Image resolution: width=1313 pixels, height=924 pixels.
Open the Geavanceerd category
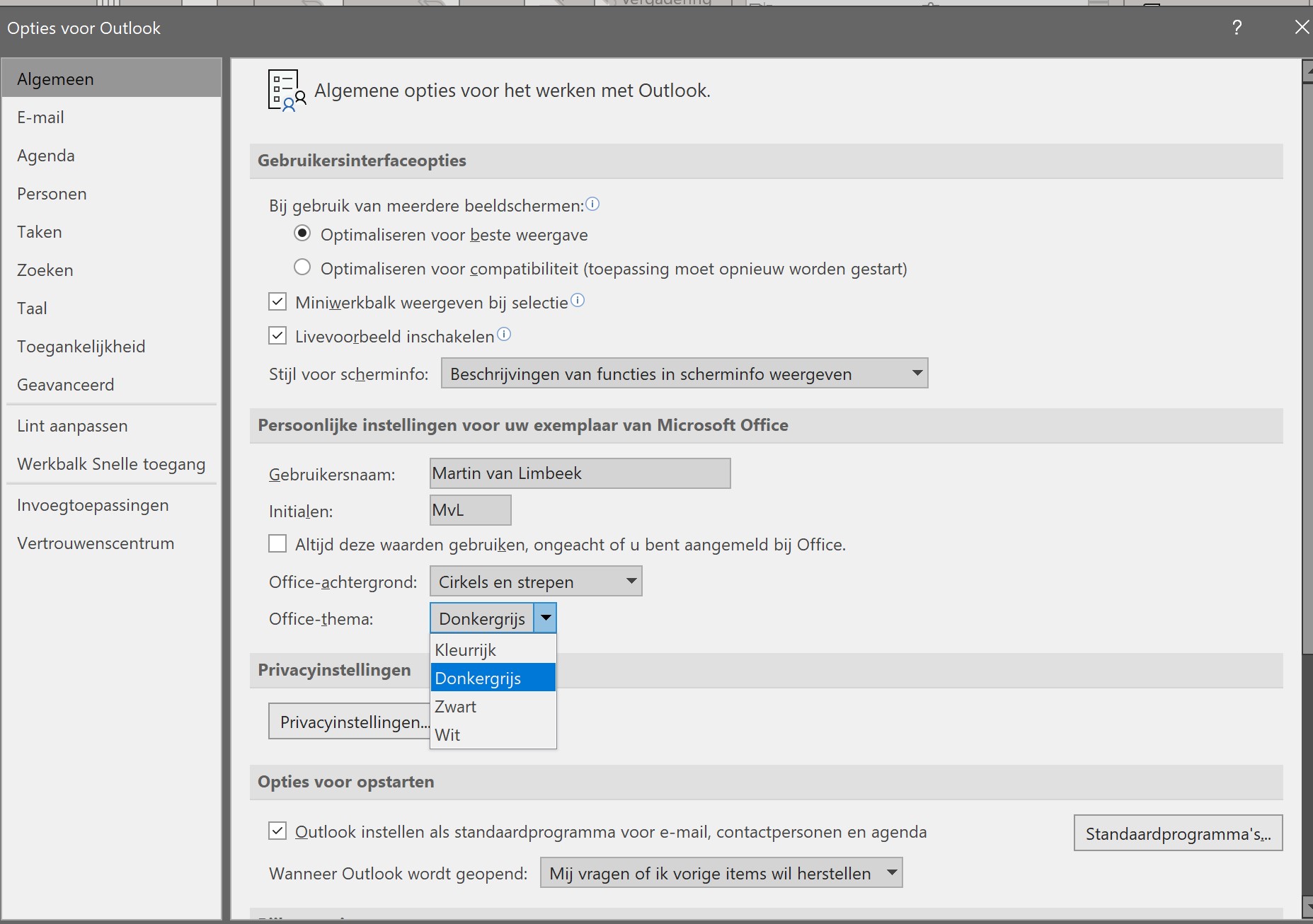click(112, 384)
